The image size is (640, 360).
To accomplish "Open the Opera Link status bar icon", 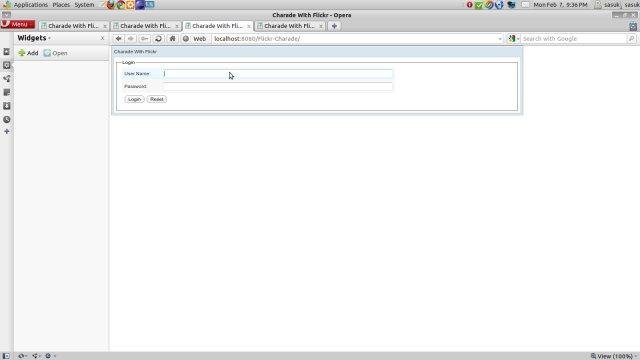I will (22, 356).
